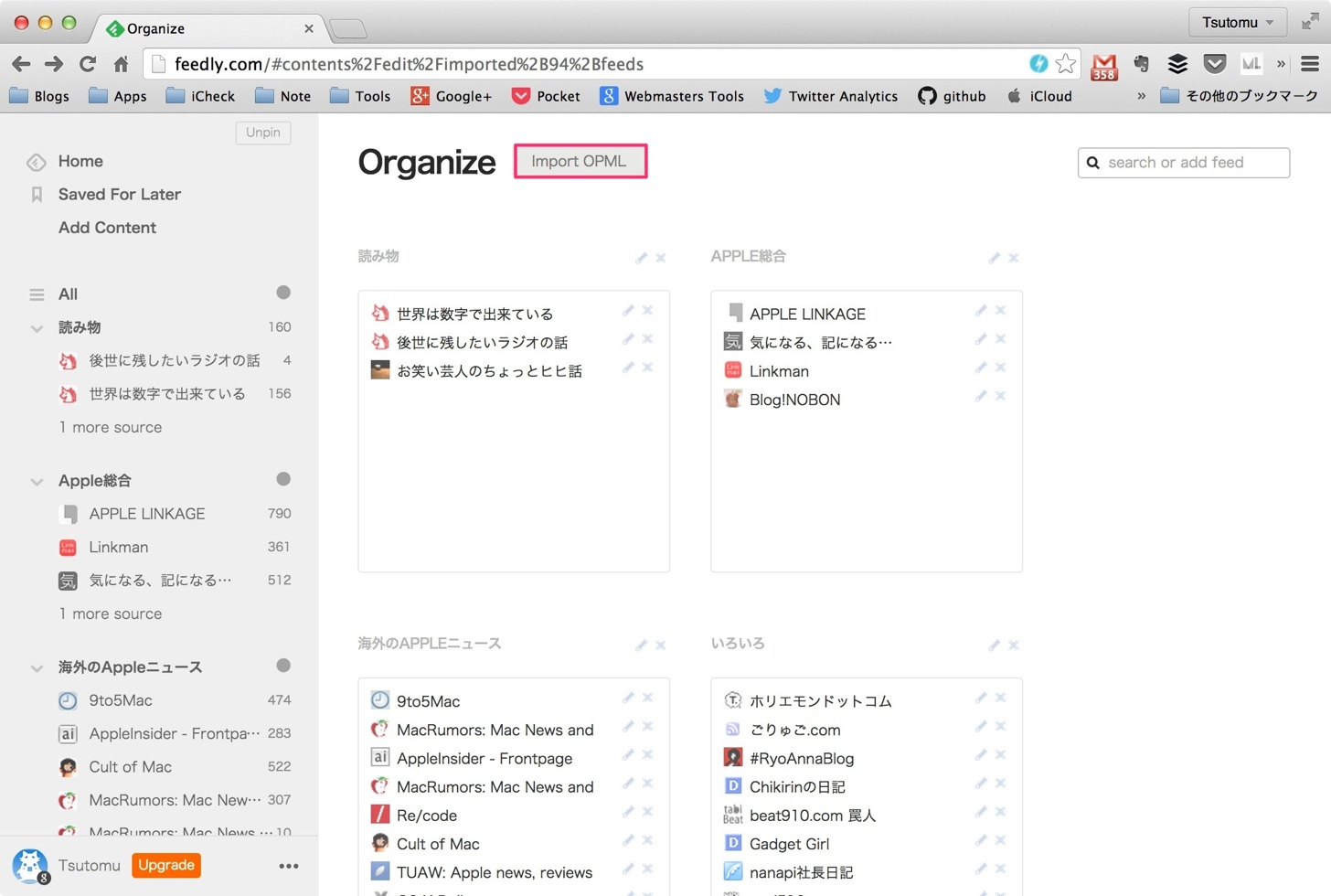The image size is (1331, 896).
Task: Go to browser home page icon
Action: (x=121, y=64)
